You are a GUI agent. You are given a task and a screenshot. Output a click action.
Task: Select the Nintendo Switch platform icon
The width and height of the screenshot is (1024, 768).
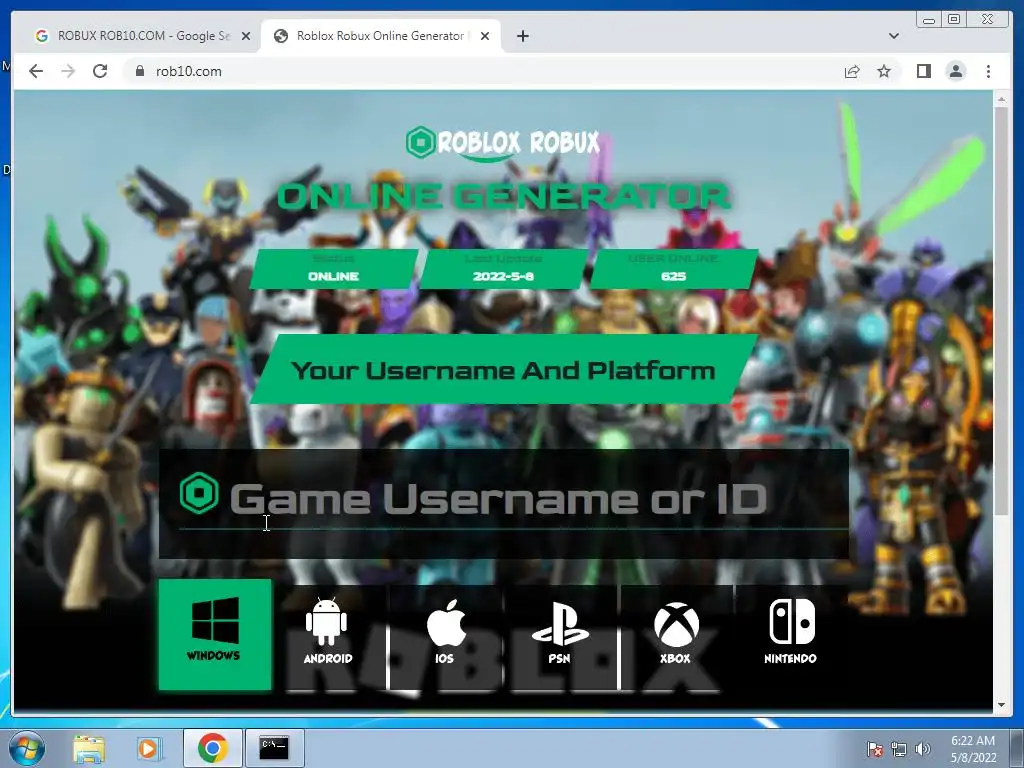click(x=791, y=631)
